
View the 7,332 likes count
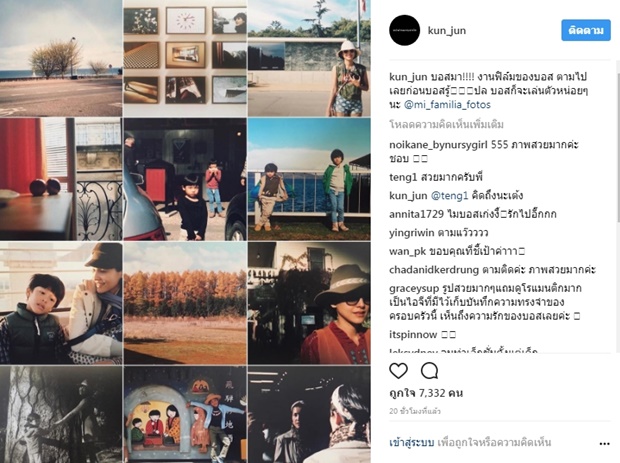[x=426, y=393]
